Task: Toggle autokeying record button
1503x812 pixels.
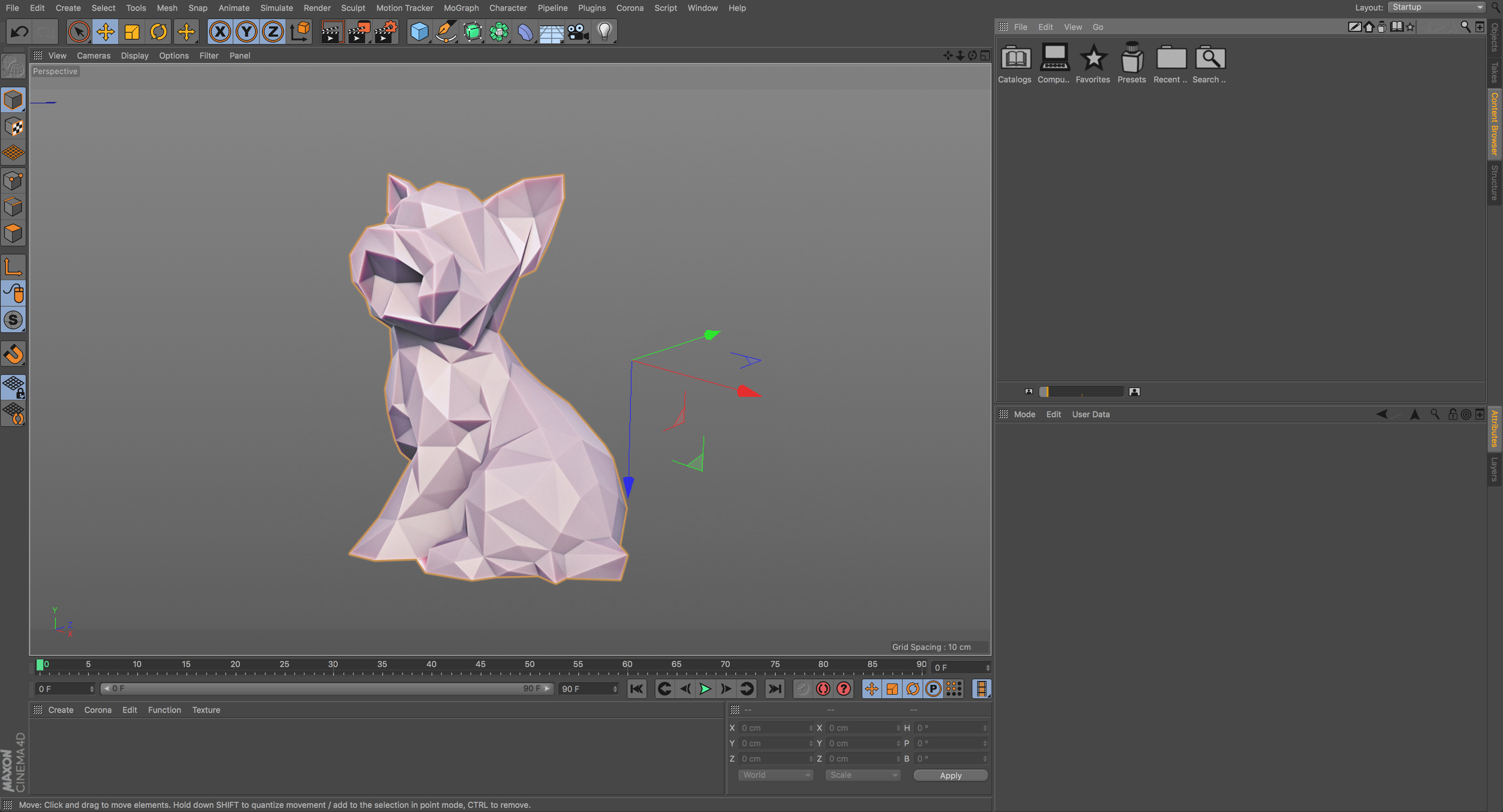Action: pyautogui.click(x=823, y=689)
